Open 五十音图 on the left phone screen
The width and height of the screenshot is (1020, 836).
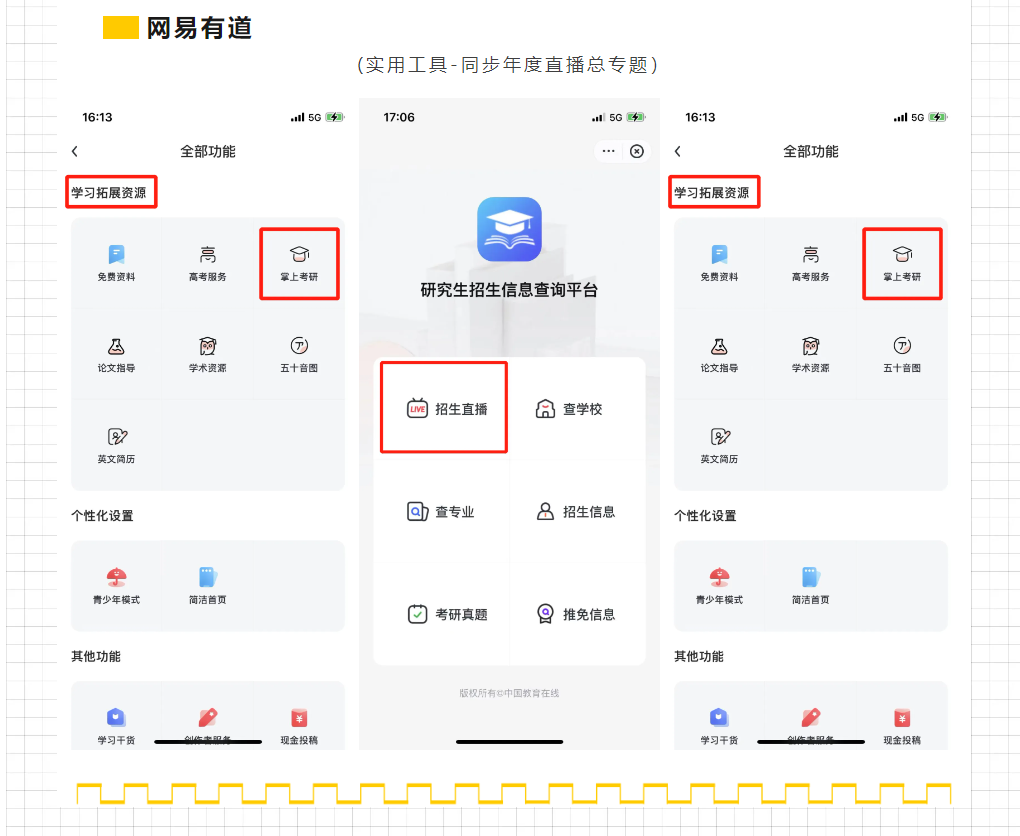click(299, 355)
